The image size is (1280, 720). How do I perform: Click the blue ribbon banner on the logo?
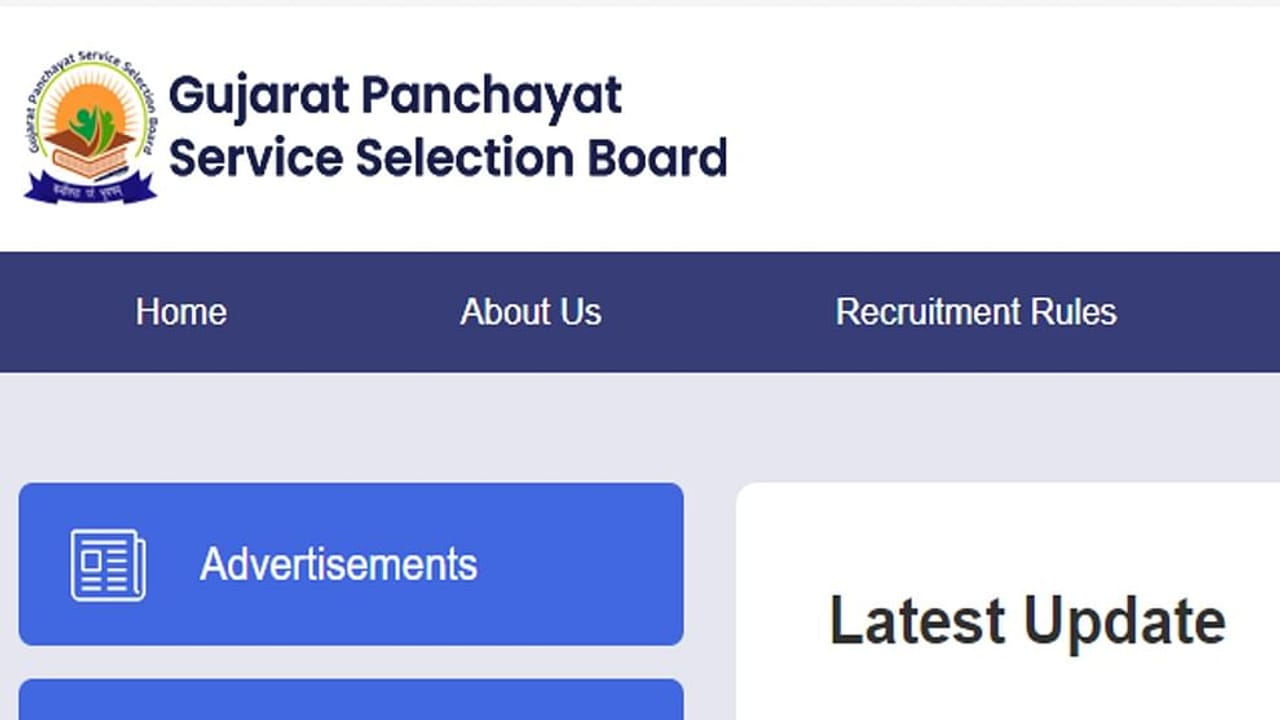[x=90, y=187]
